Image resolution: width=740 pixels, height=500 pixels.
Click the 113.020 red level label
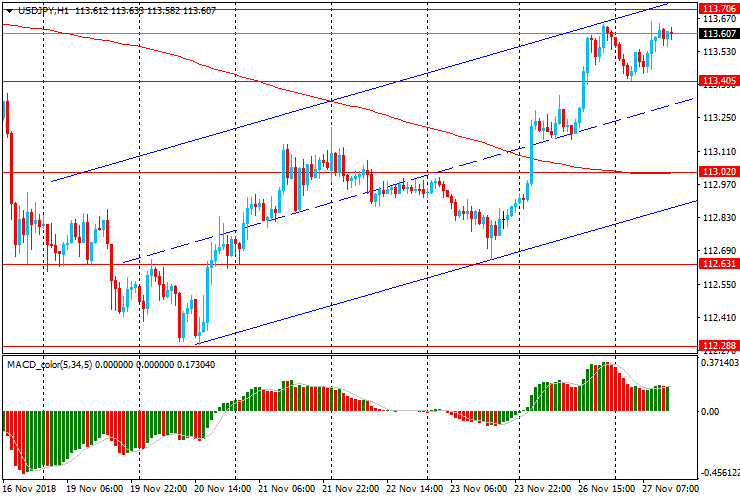(x=719, y=172)
